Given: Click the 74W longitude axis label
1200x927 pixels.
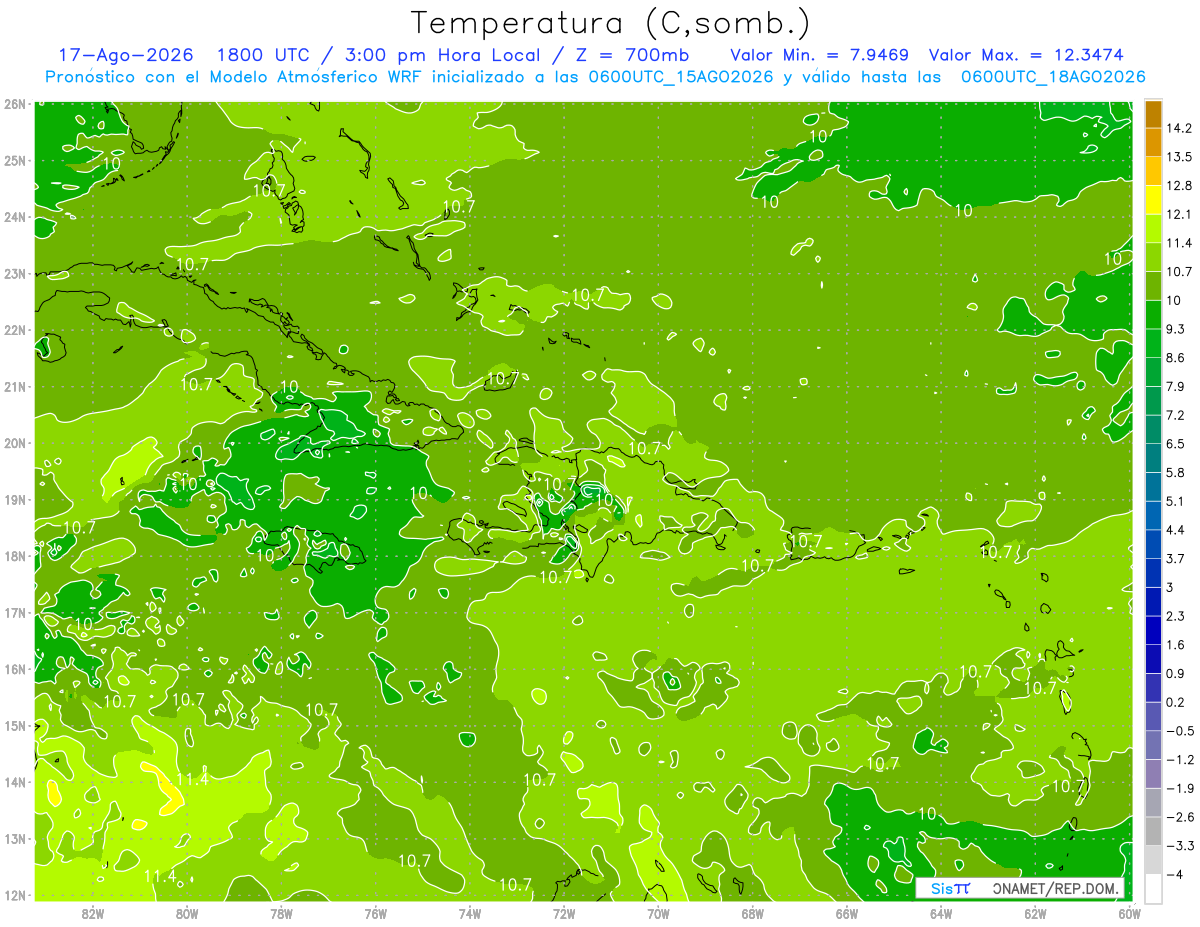Looking at the screenshot, I should 470,913.
